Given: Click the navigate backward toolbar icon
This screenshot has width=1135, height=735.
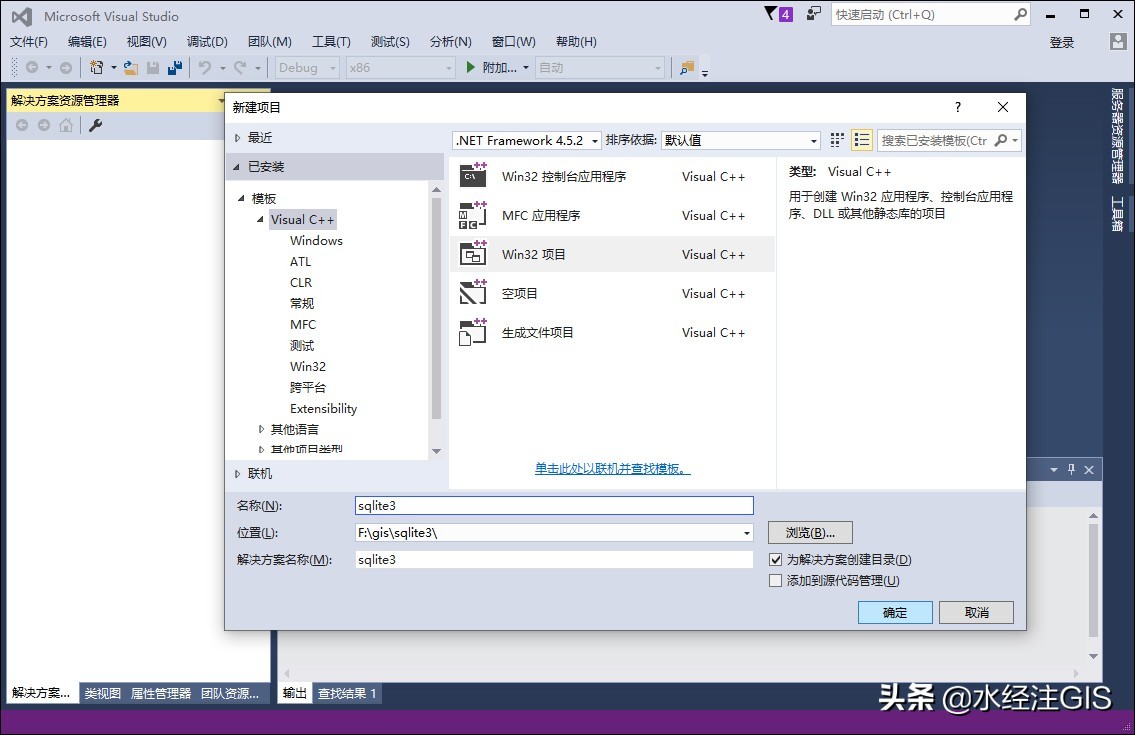Looking at the screenshot, I should pos(32,67).
